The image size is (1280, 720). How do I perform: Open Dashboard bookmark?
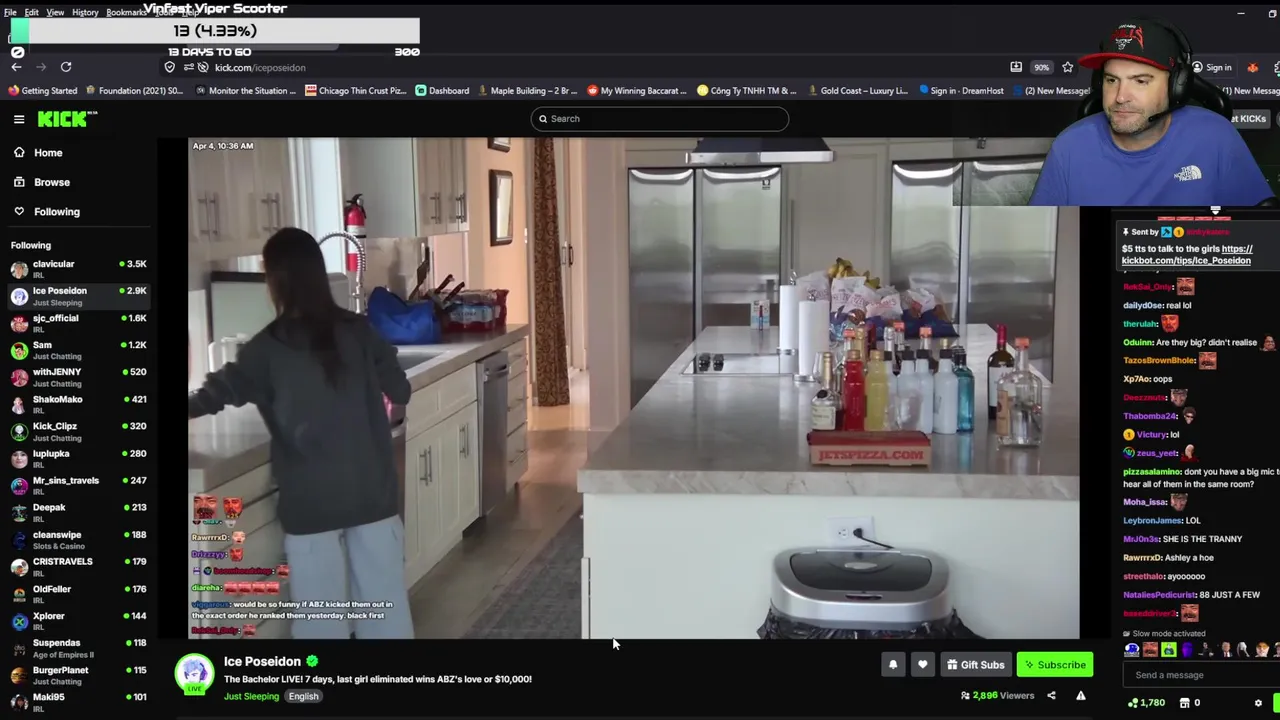[442, 91]
